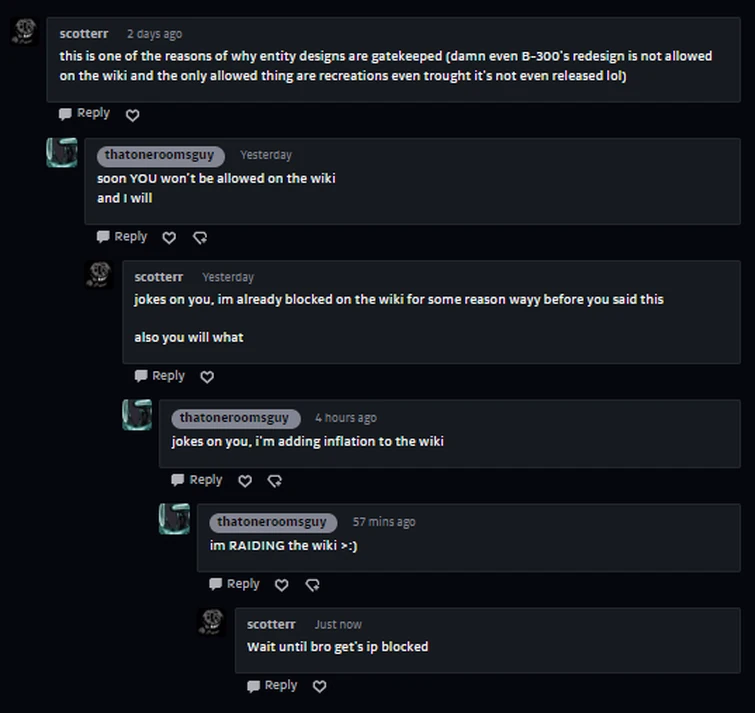Click thatoneroomsguy's avatar beside 'soon YOU' comment

point(62,153)
